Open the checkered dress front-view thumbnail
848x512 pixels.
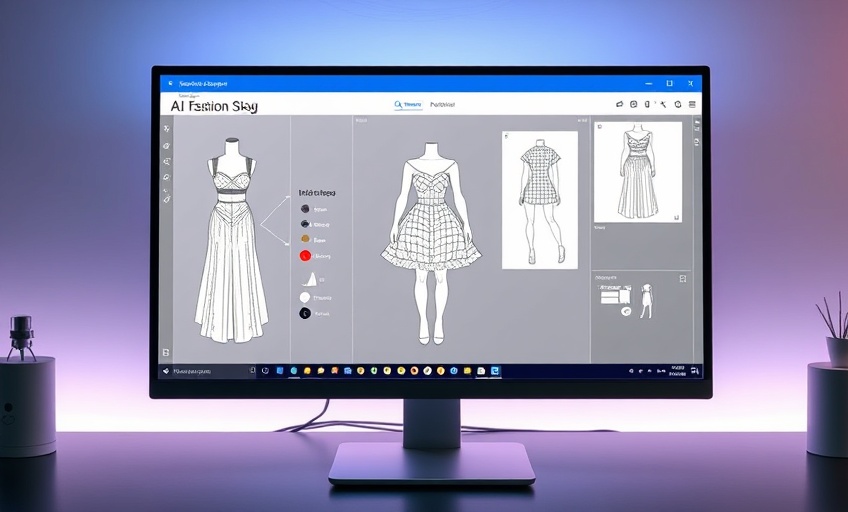click(x=539, y=200)
